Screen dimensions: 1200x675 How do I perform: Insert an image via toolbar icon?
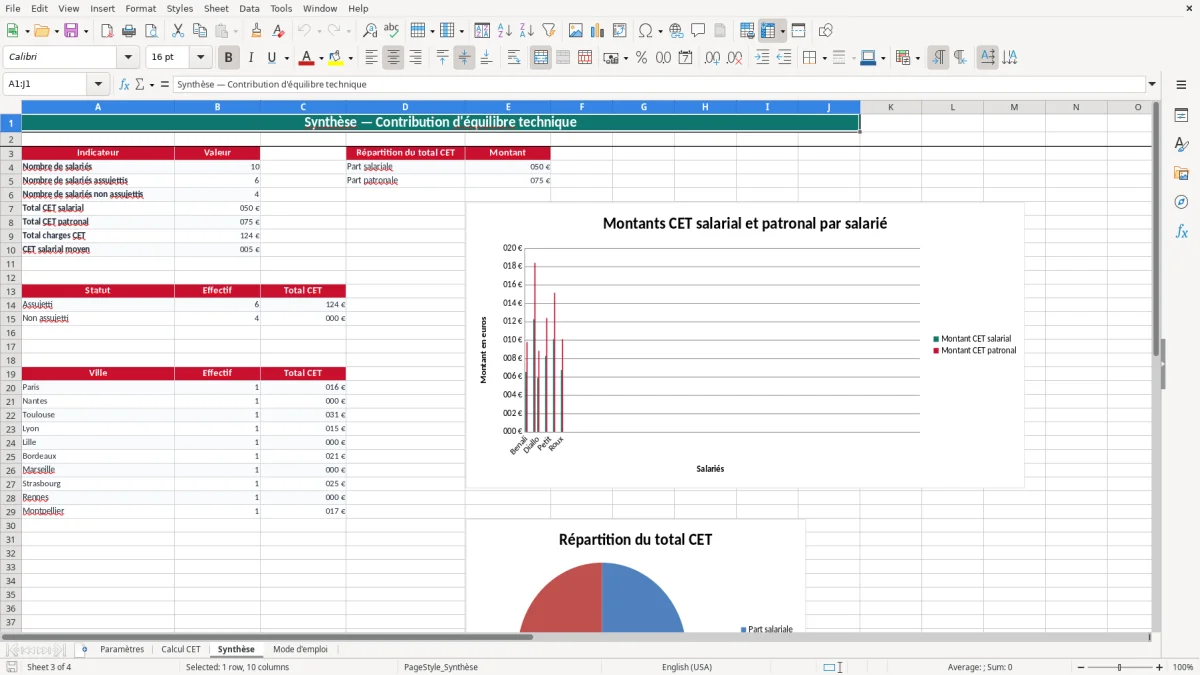576,31
